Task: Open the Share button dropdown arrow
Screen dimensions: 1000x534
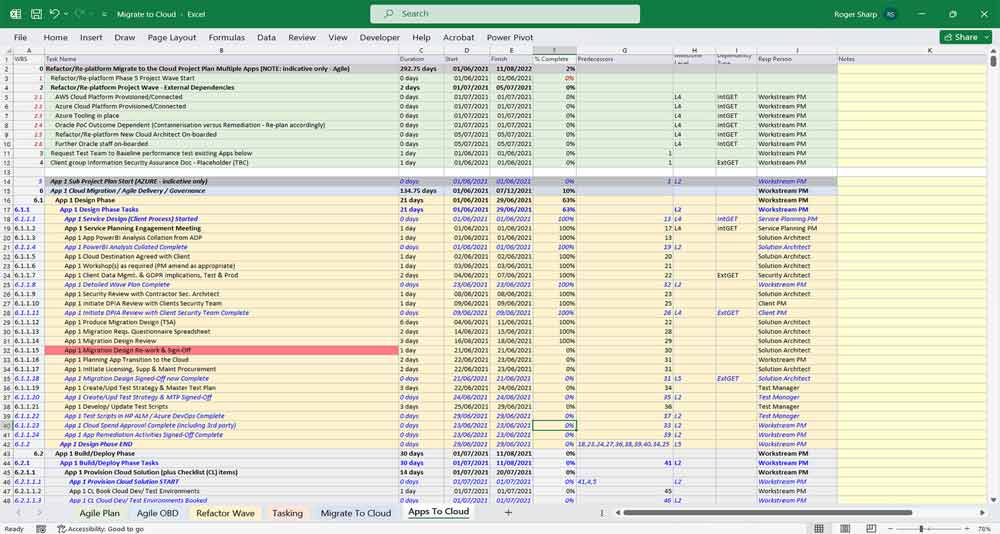Action: pos(985,37)
